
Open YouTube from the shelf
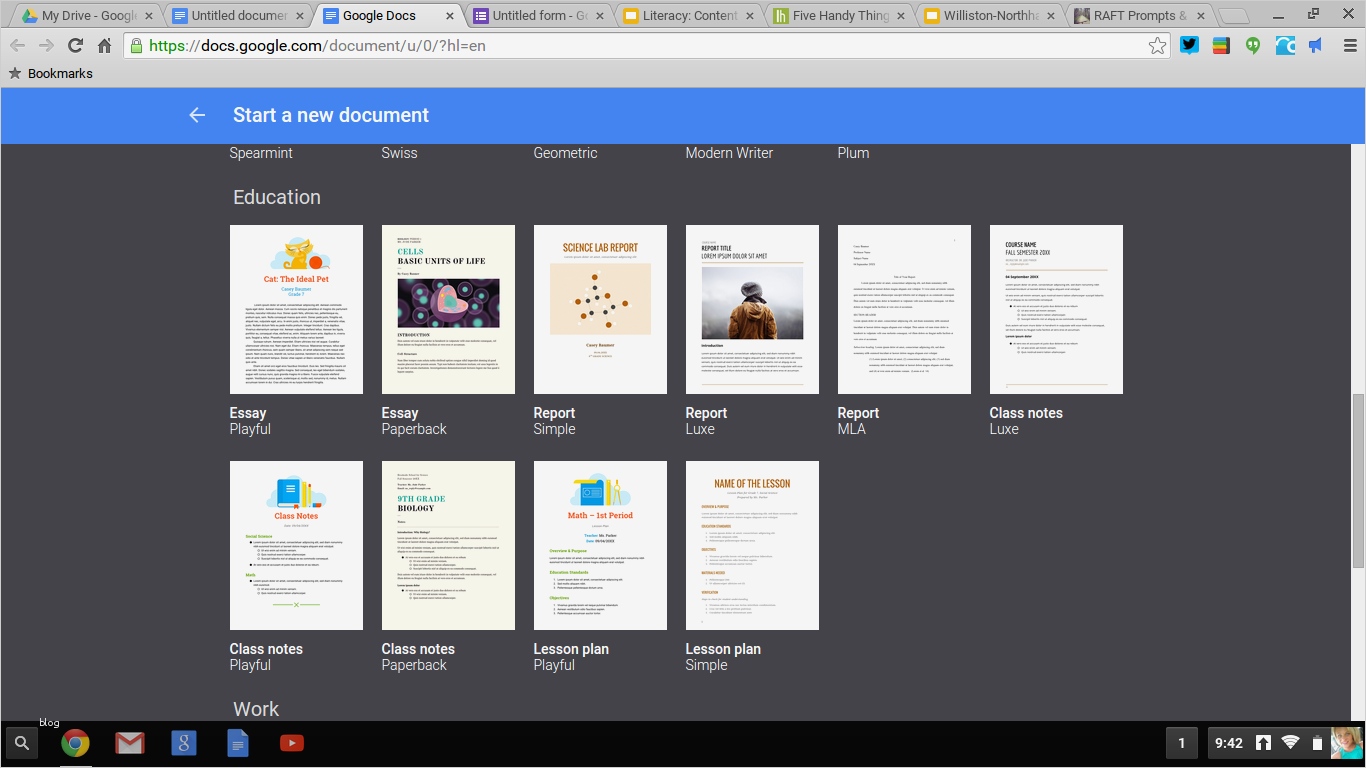click(x=291, y=743)
